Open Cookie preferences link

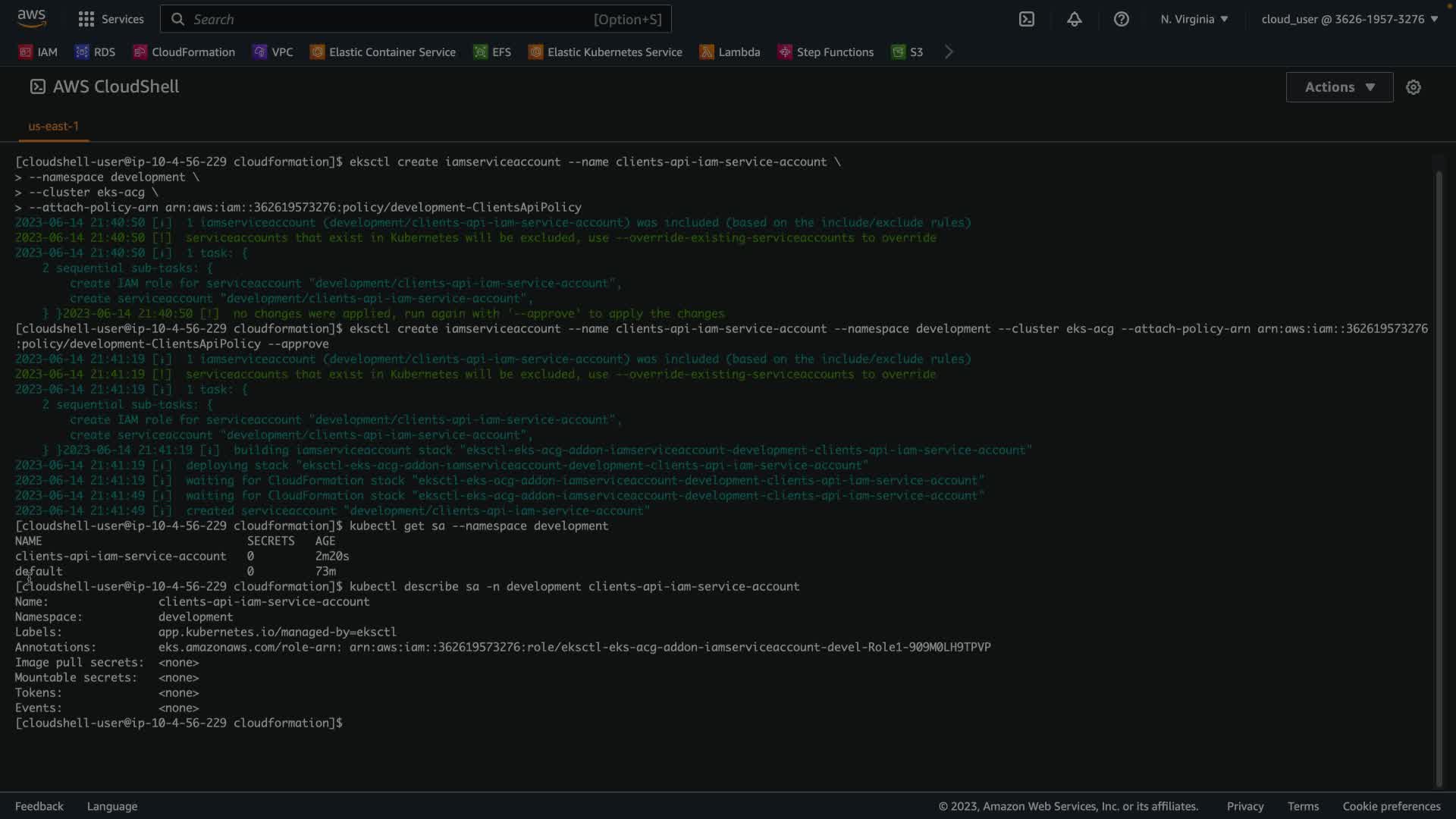1391,806
